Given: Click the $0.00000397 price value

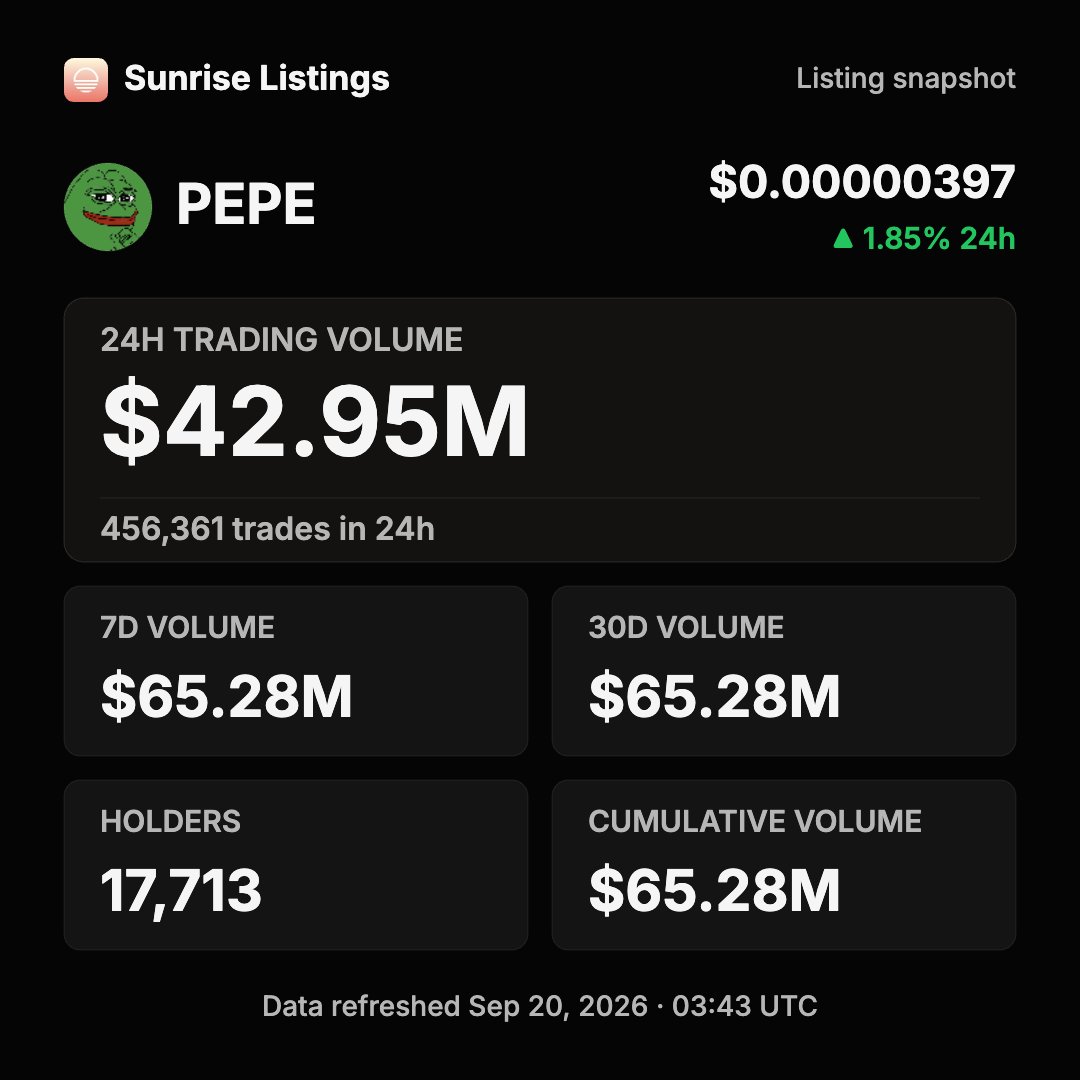Looking at the screenshot, I should (x=862, y=182).
